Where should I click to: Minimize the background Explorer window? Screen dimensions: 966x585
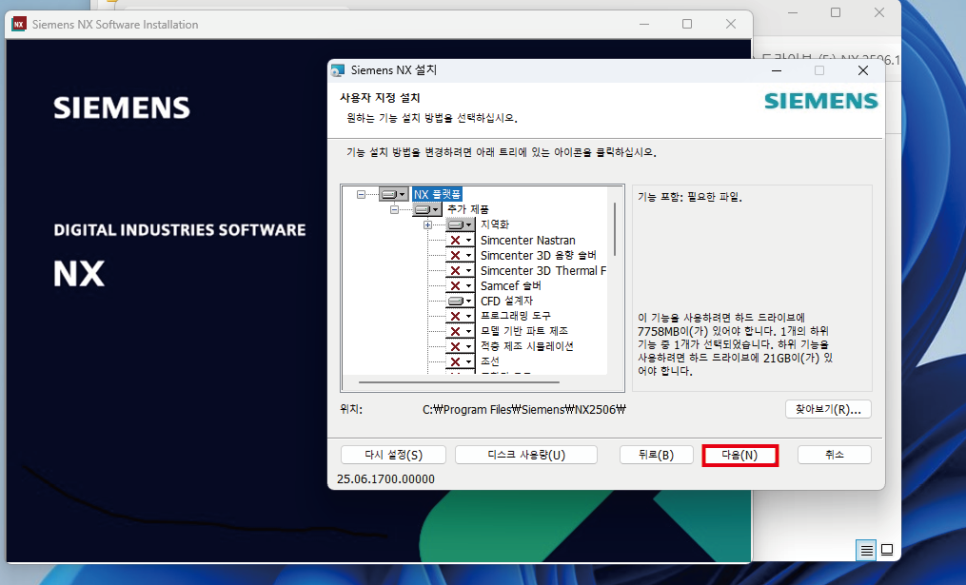pos(793,12)
